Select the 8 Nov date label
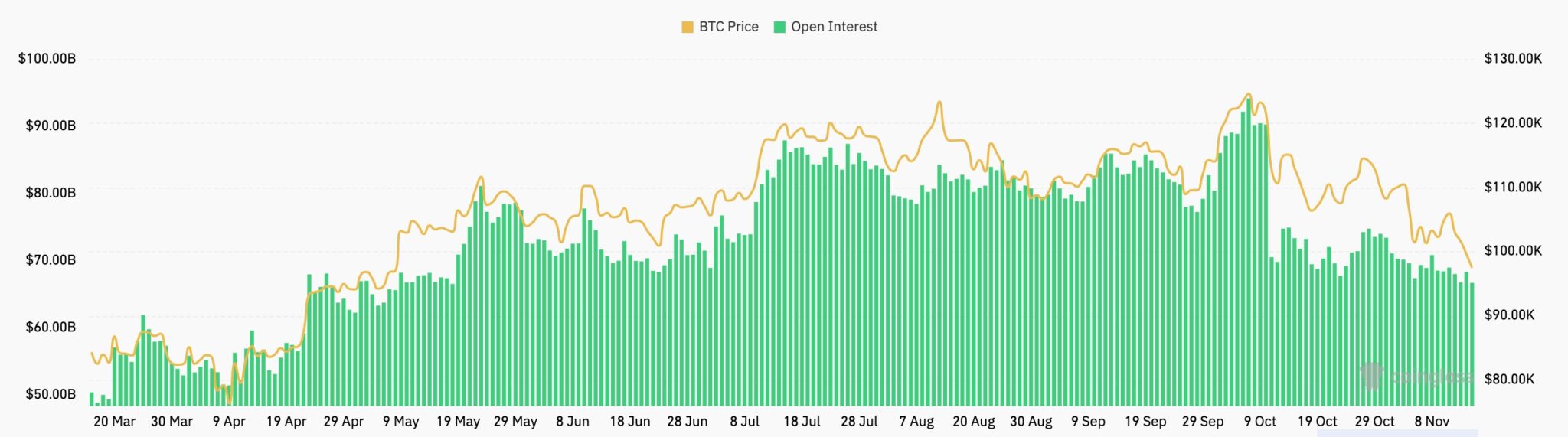This screenshot has width=1568, height=437. 1431,422
